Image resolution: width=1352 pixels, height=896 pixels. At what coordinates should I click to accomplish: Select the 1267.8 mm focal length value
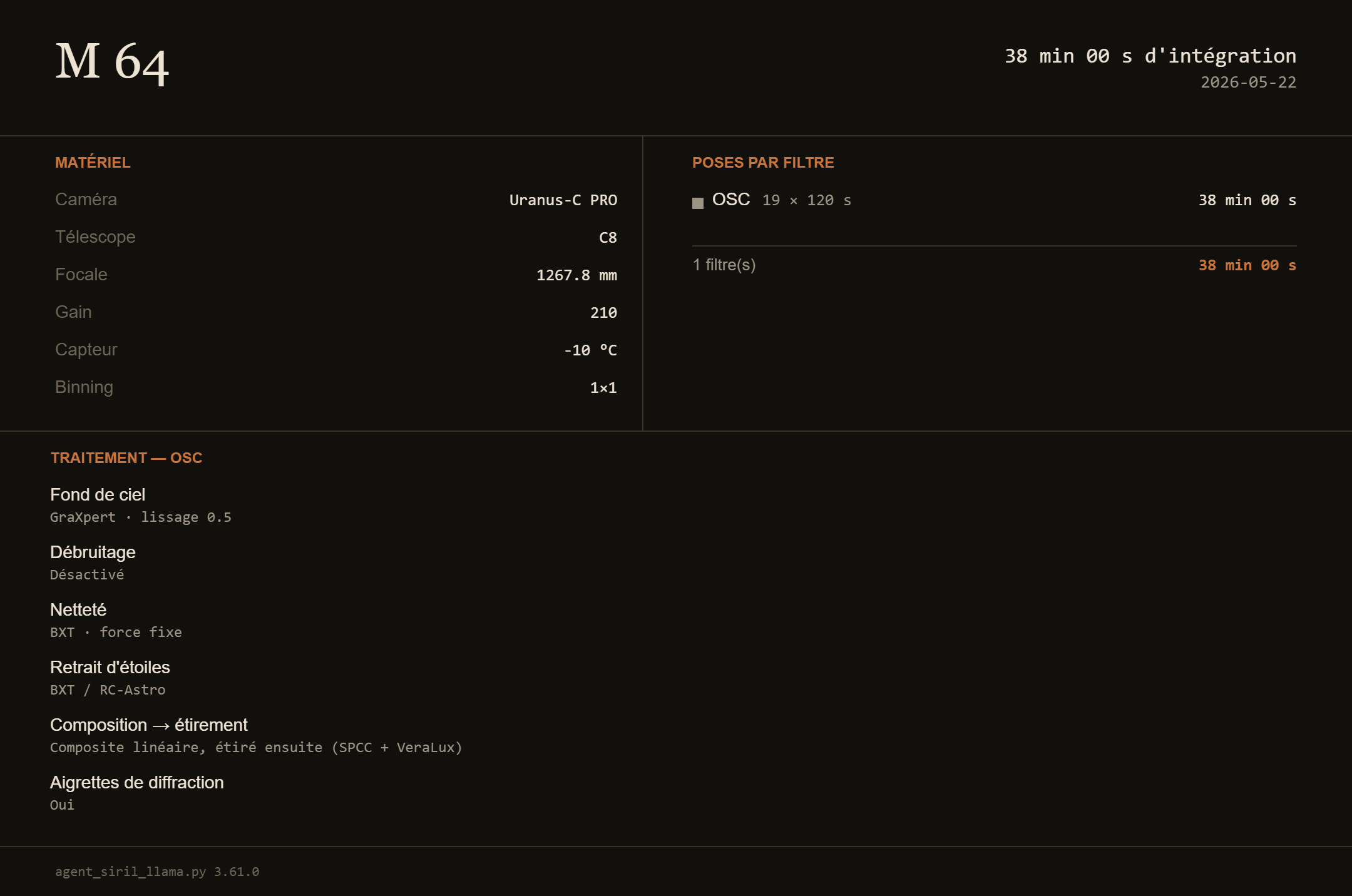point(576,275)
